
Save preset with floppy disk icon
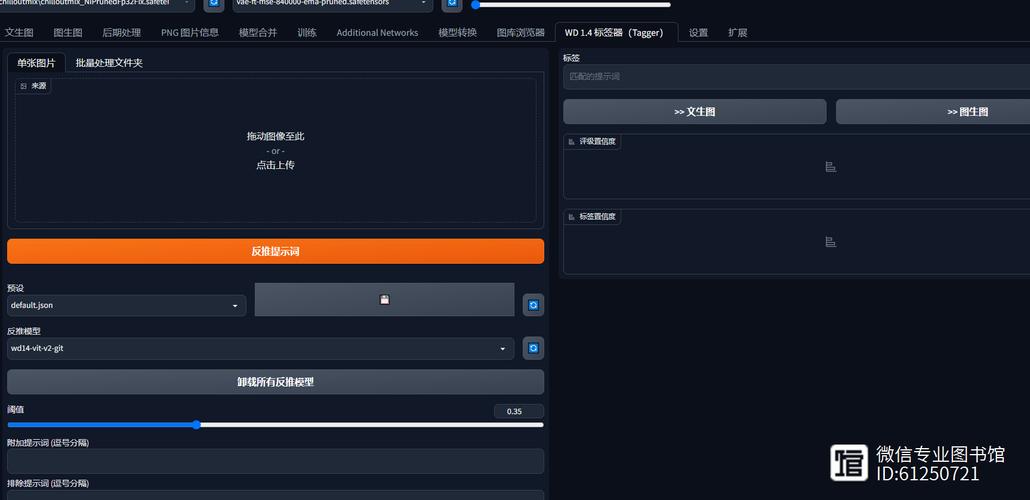pyautogui.click(x=384, y=300)
